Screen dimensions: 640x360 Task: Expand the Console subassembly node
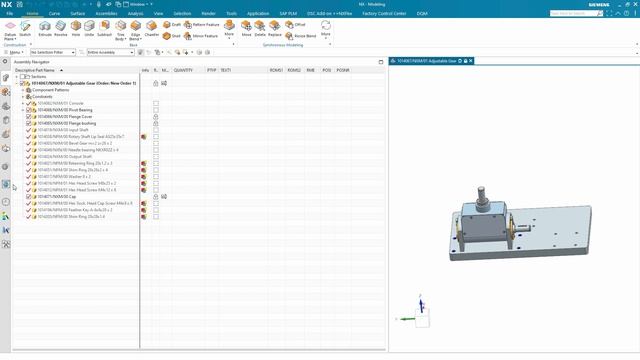click(23, 103)
